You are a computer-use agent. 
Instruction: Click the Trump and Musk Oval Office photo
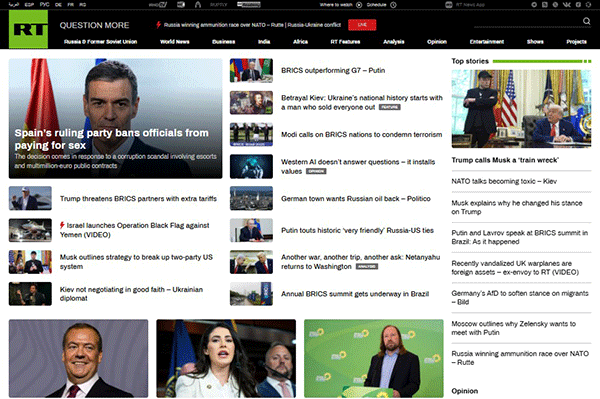pos(521,109)
